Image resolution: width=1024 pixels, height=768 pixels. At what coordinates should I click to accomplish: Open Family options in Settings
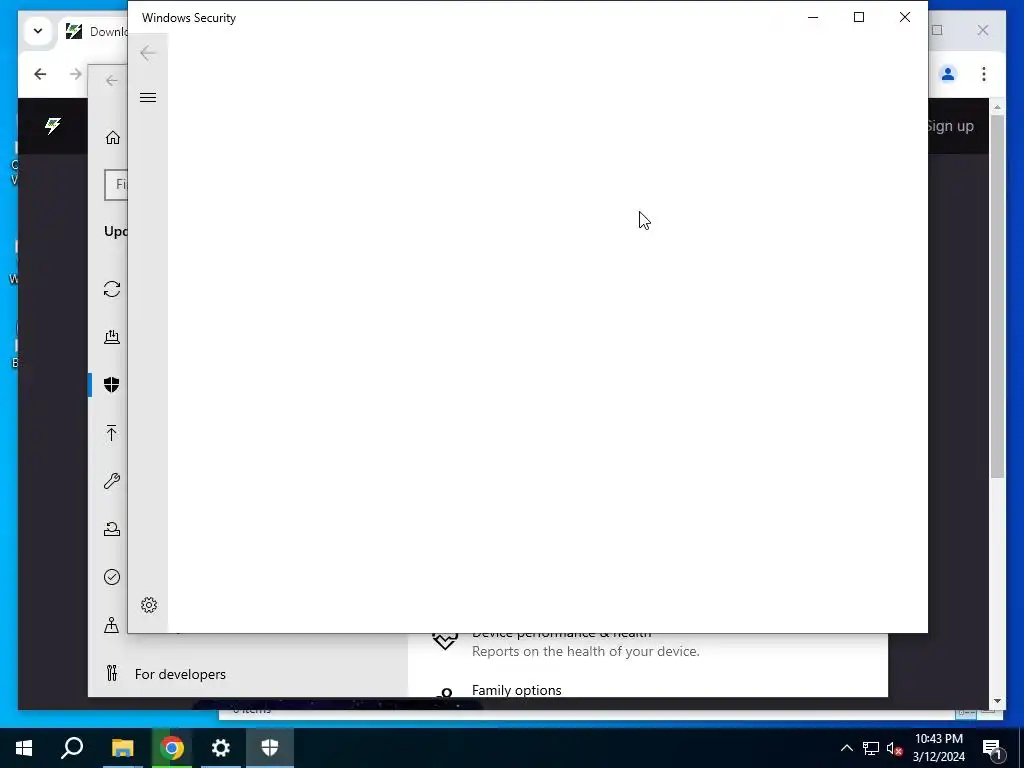(517, 690)
